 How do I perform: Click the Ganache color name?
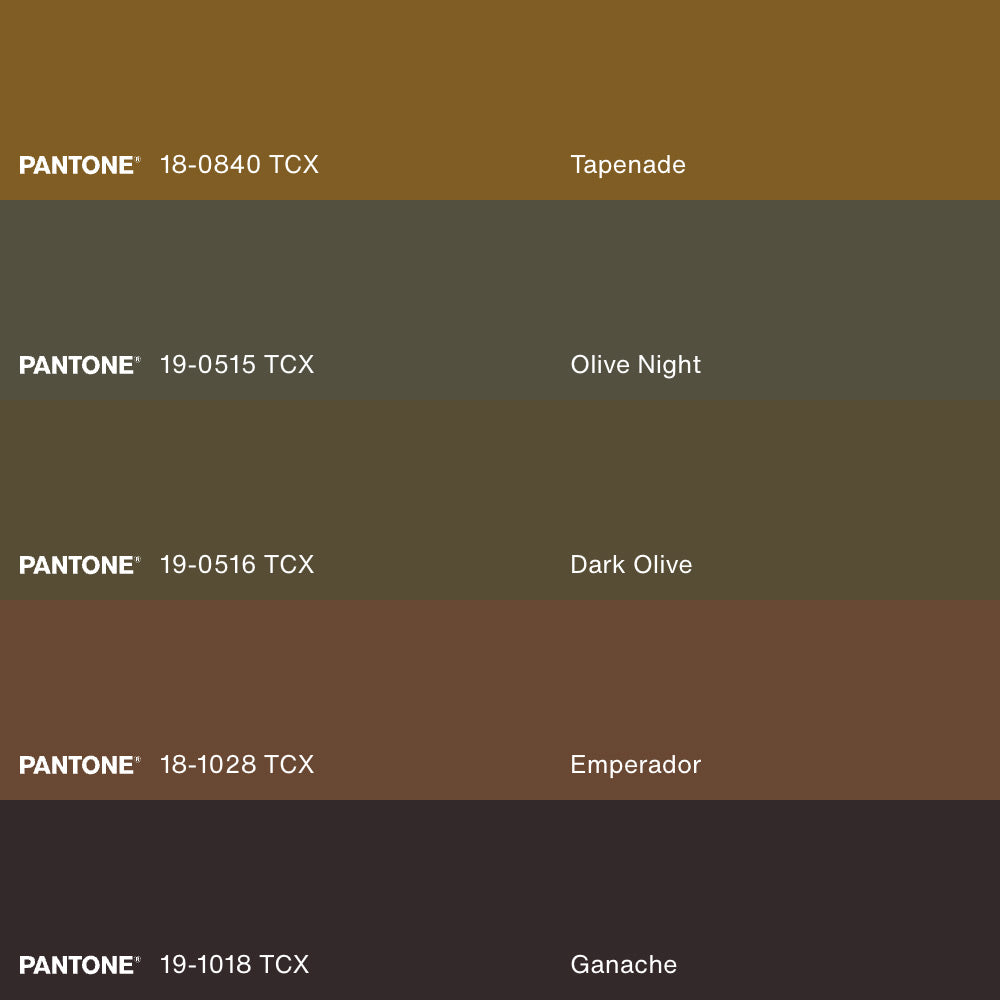point(624,964)
